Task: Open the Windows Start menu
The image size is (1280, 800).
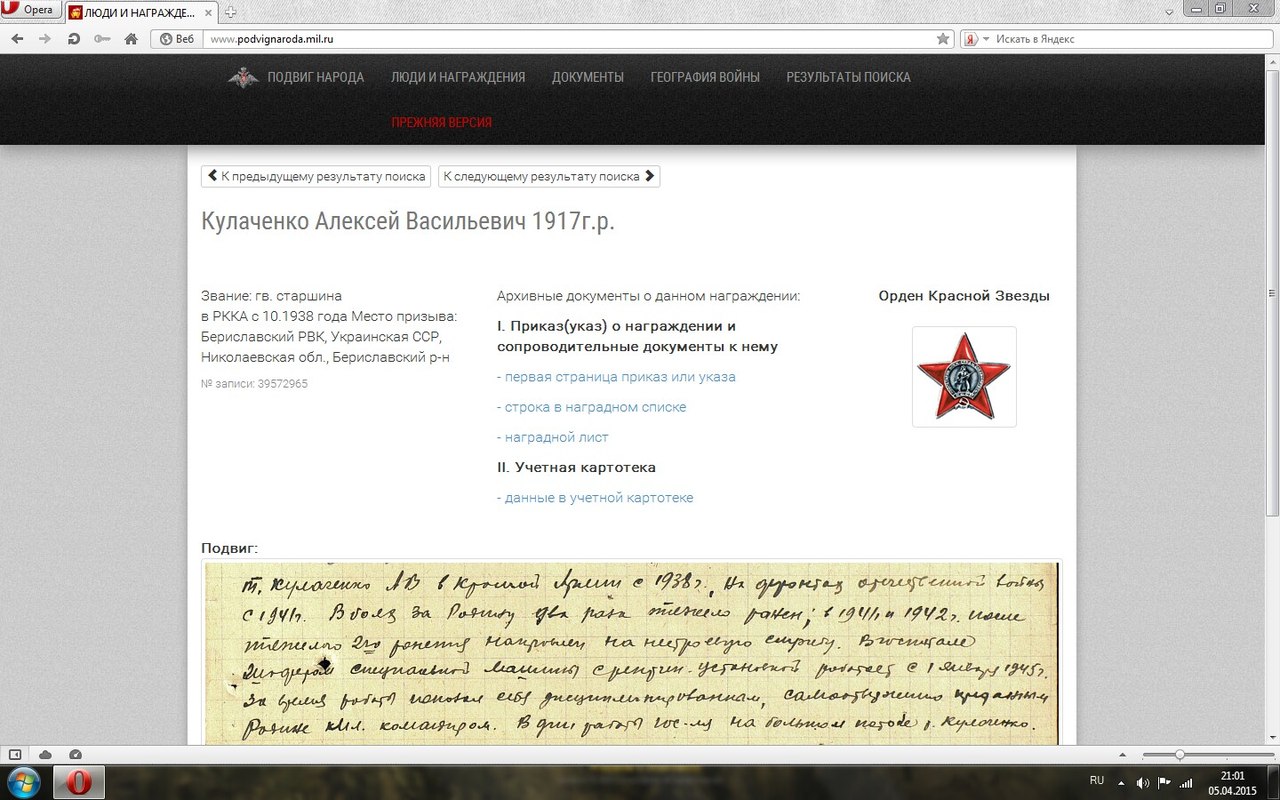Action: pos(22,781)
